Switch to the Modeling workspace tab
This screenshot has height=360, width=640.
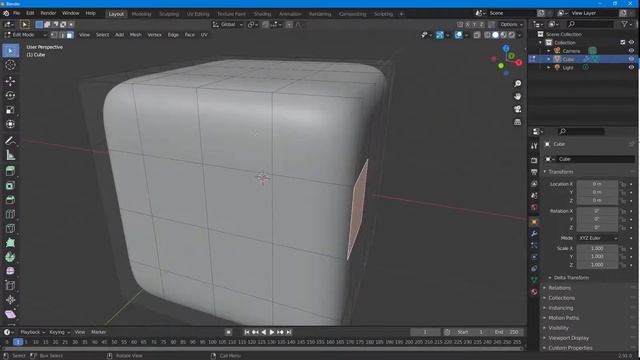coord(142,14)
